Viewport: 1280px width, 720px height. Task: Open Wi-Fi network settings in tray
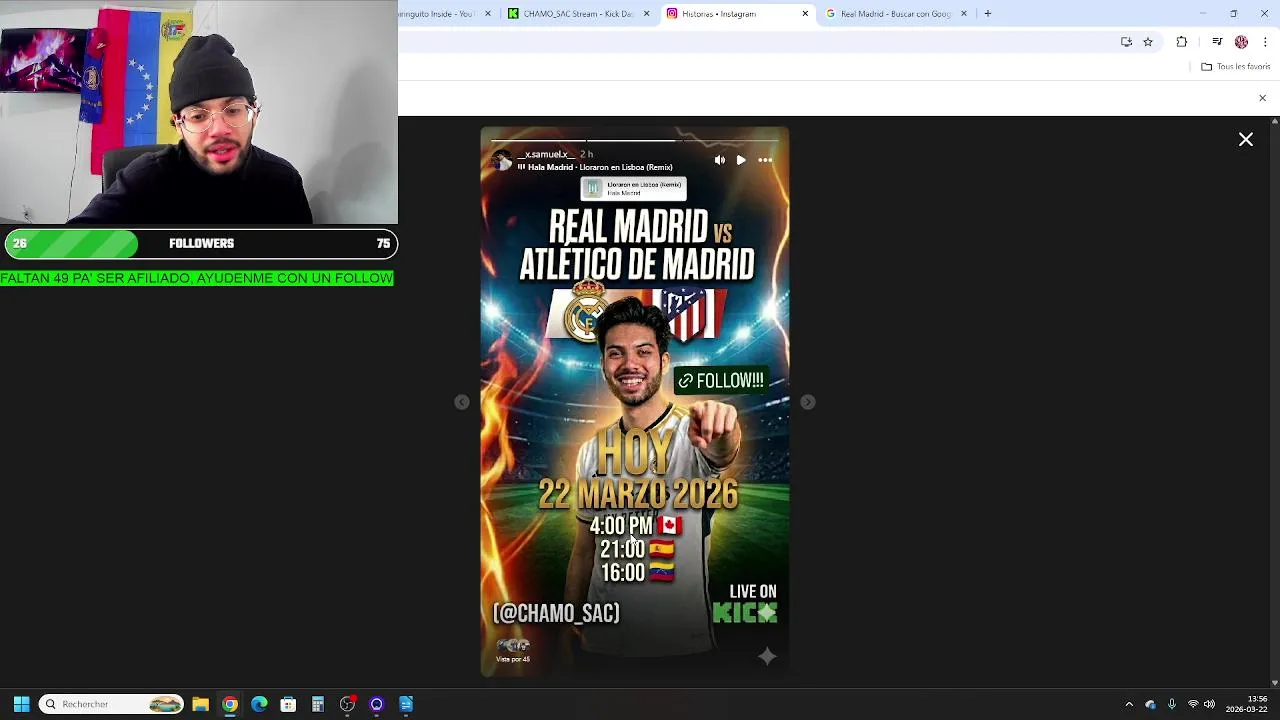(x=1193, y=704)
